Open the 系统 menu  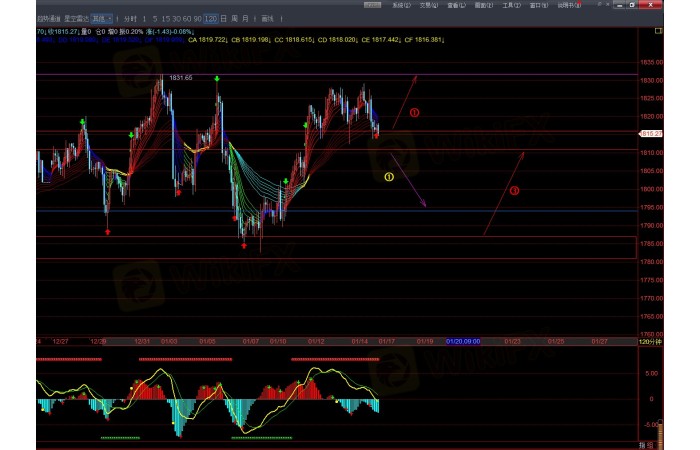[x=402, y=5]
